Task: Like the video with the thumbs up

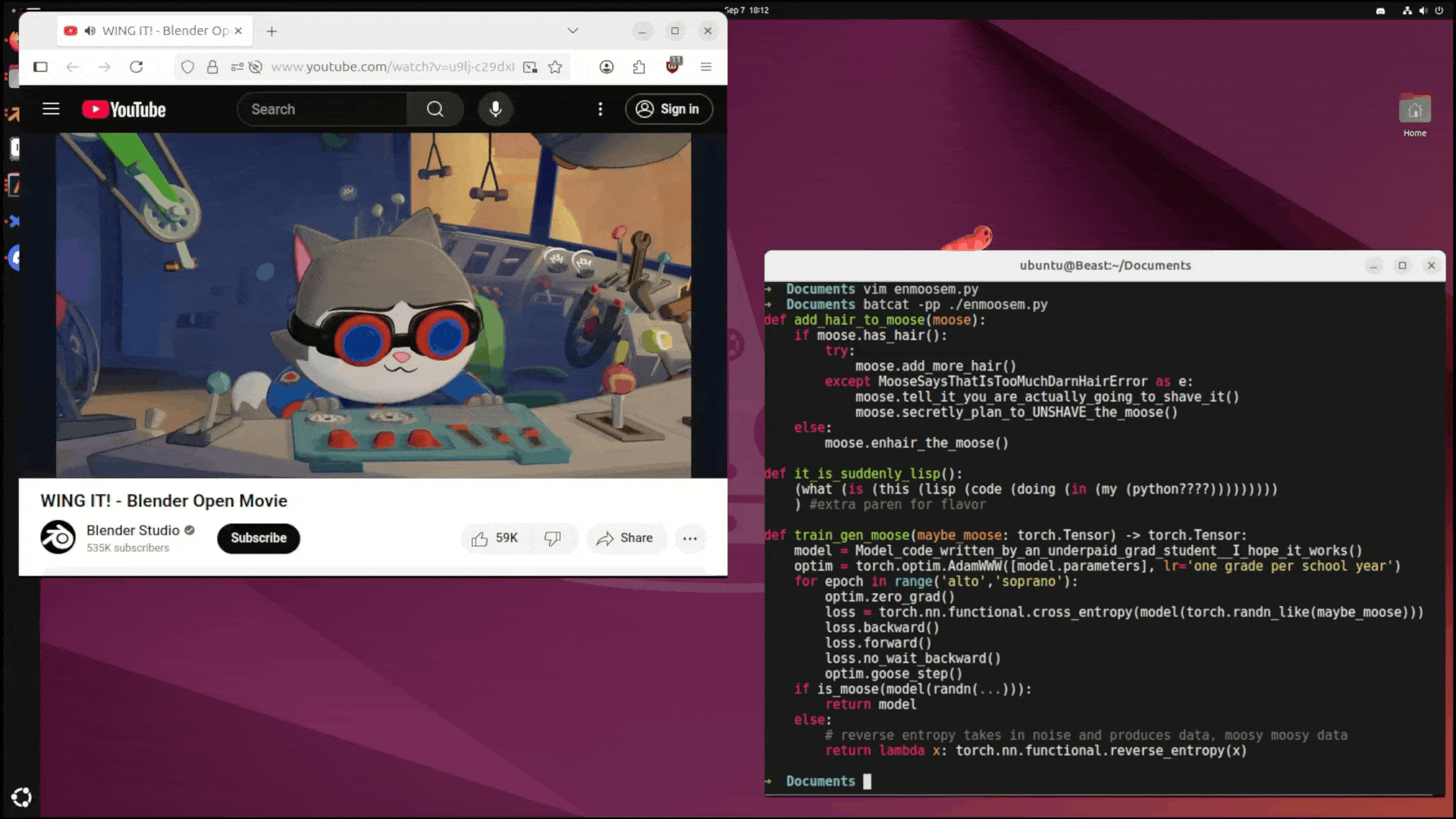Action: click(479, 538)
